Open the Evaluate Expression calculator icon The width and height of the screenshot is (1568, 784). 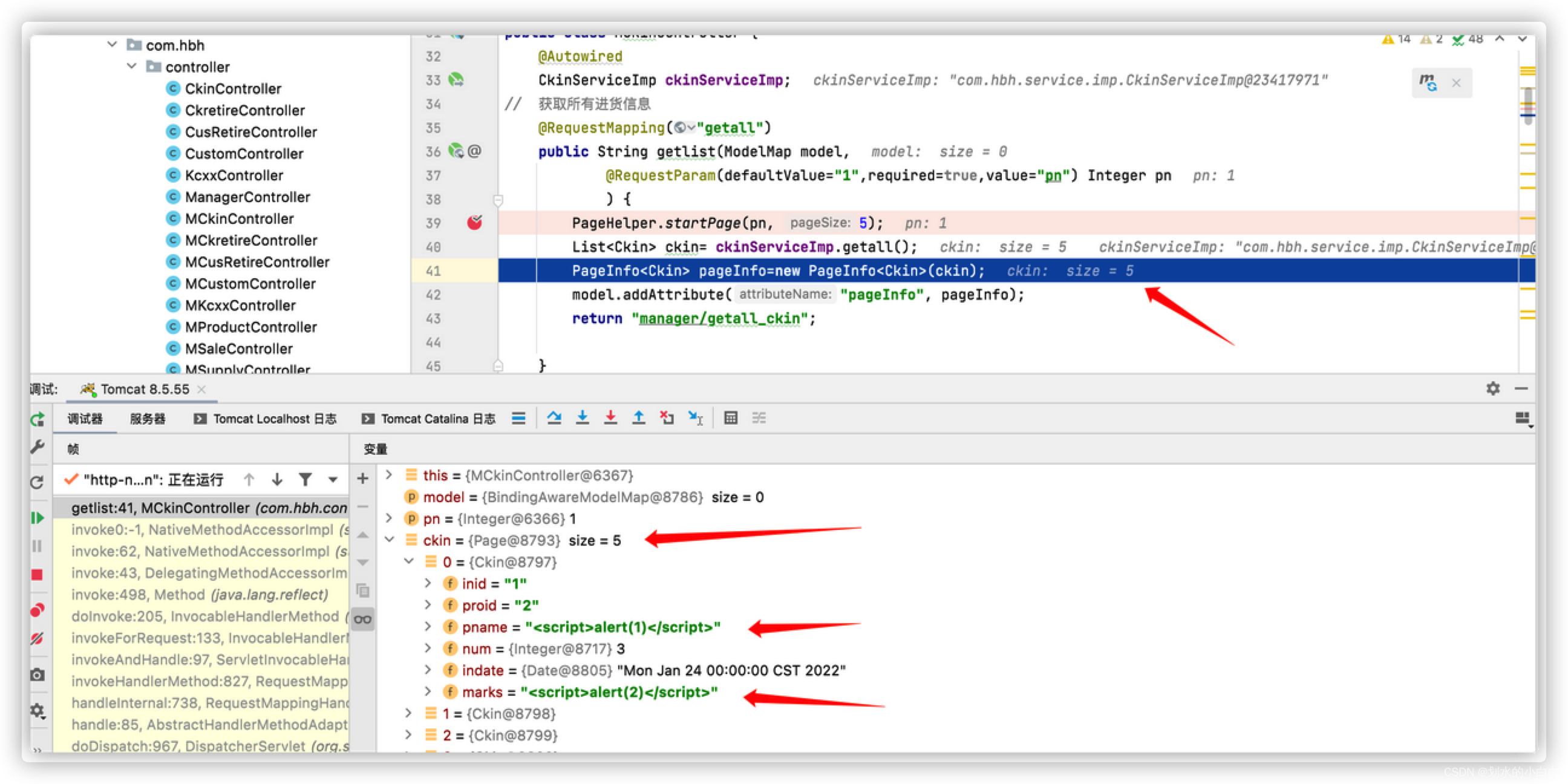(x=731, y=417)
